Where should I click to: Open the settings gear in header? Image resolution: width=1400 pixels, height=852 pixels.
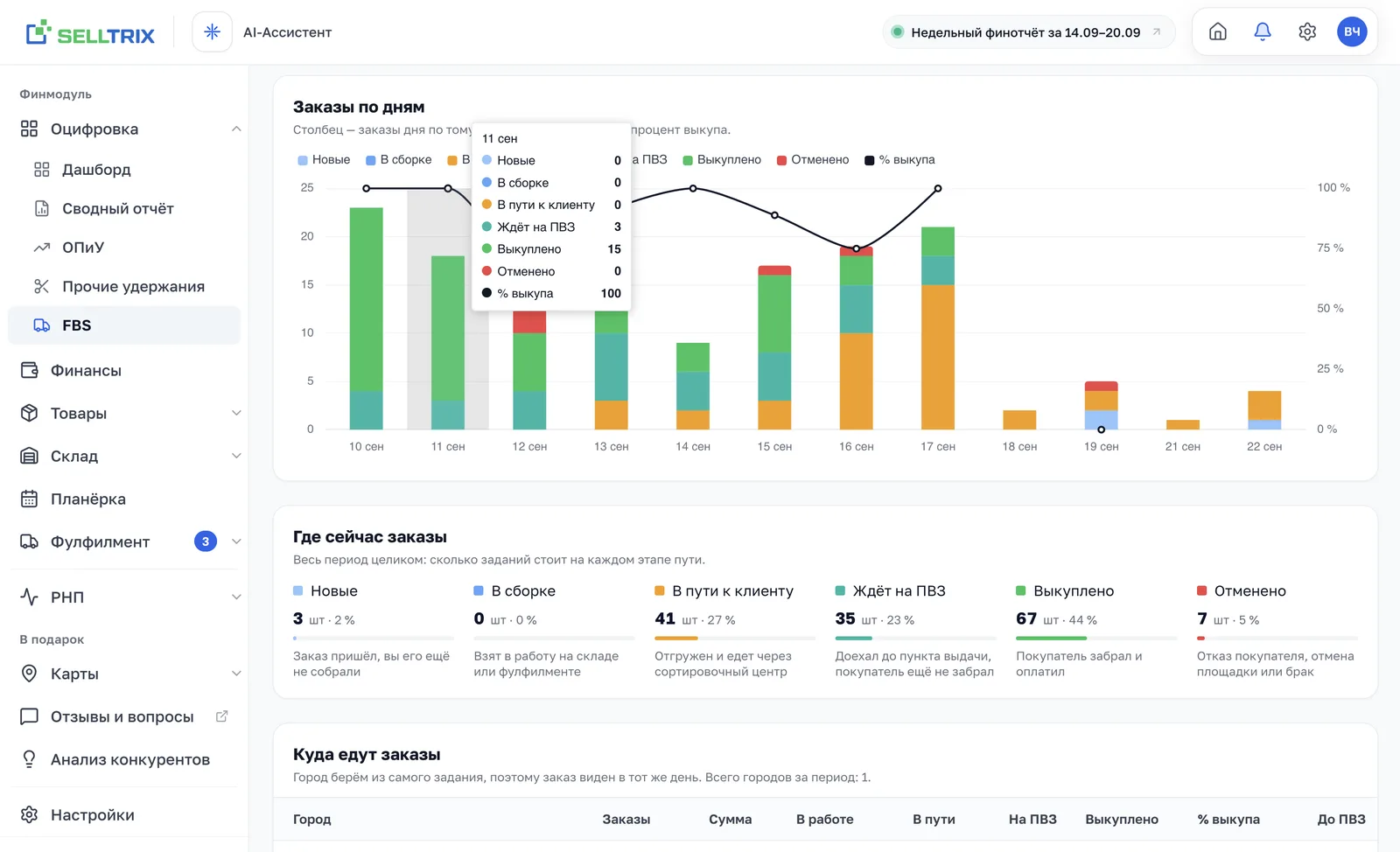coord(1307,32)
